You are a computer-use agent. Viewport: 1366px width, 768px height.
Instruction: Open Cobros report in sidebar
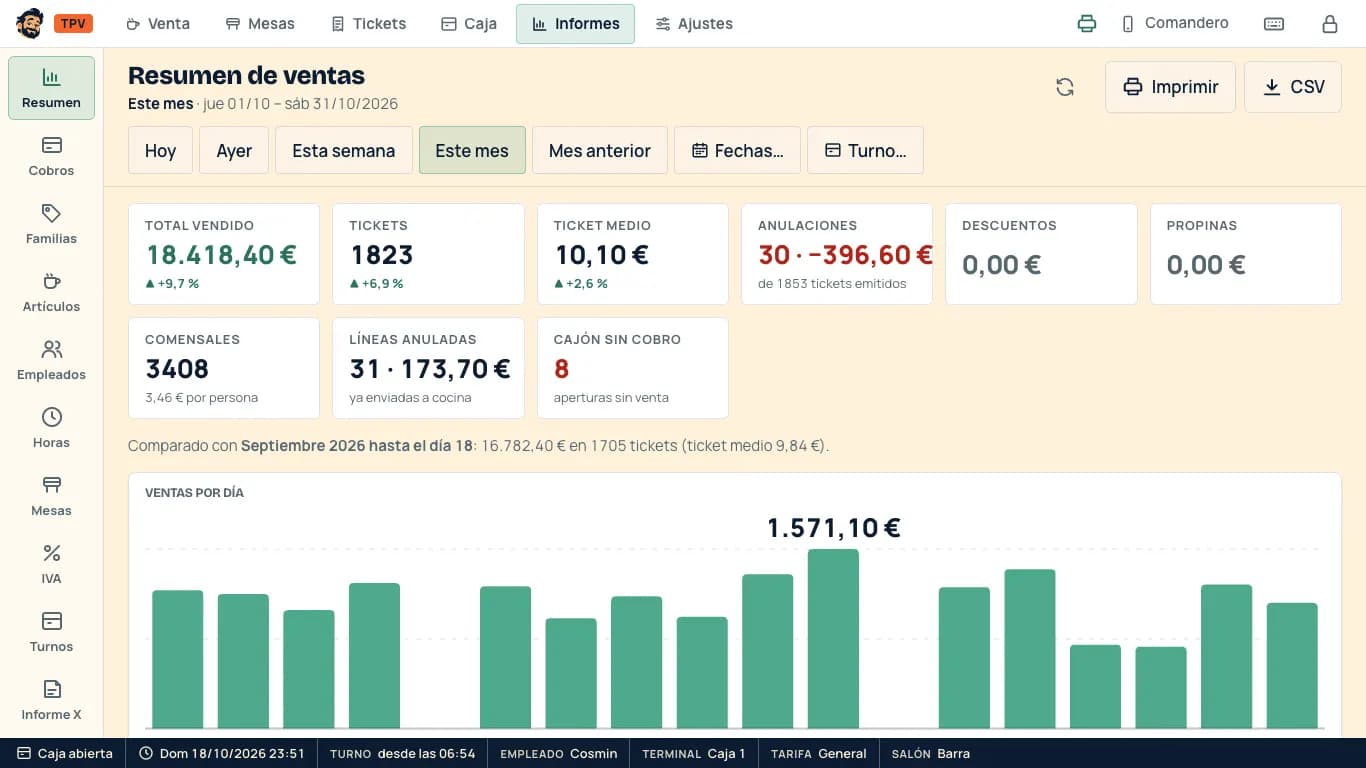coord(51,156)
